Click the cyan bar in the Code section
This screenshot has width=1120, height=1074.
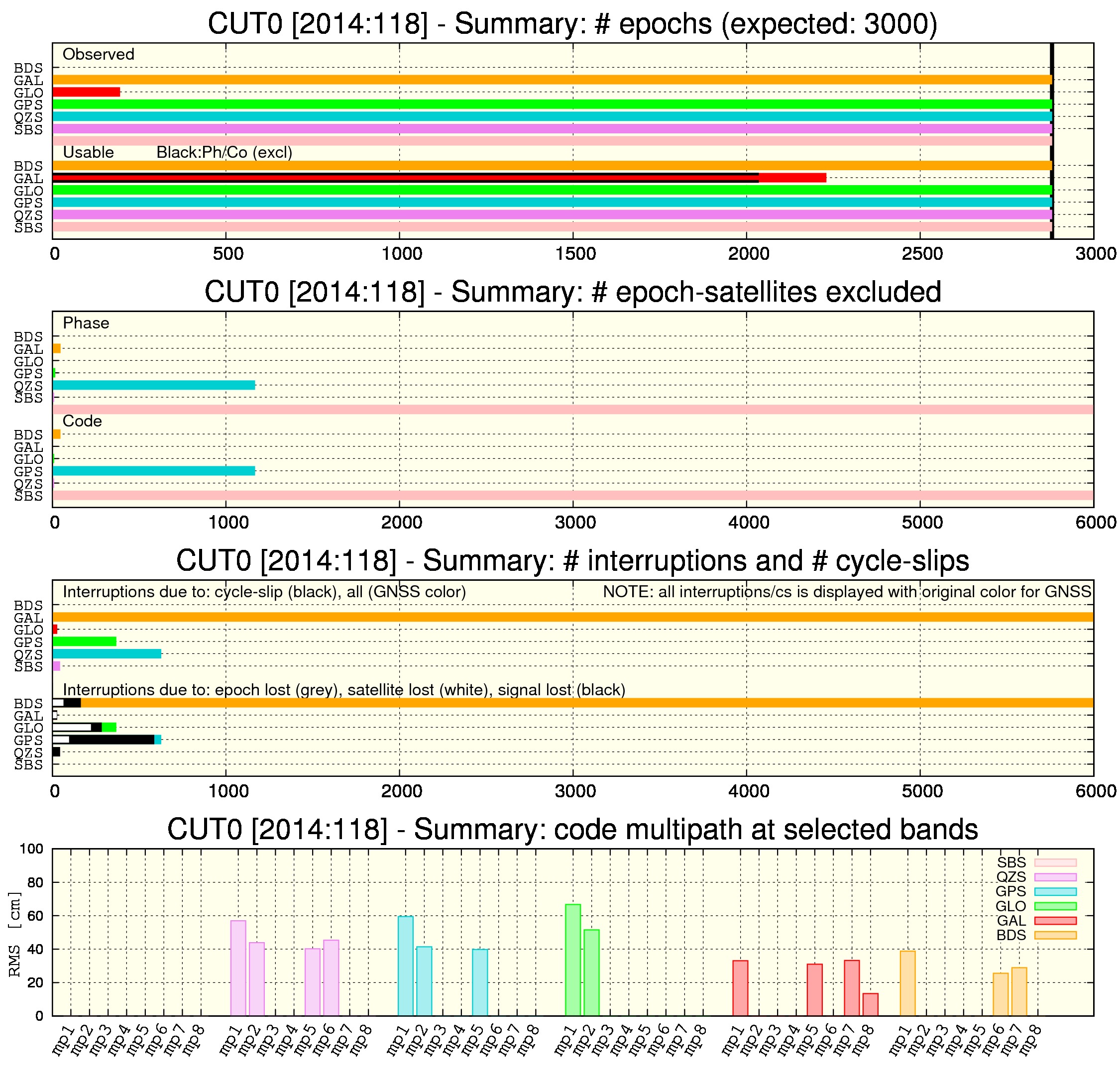pos(154,471)
